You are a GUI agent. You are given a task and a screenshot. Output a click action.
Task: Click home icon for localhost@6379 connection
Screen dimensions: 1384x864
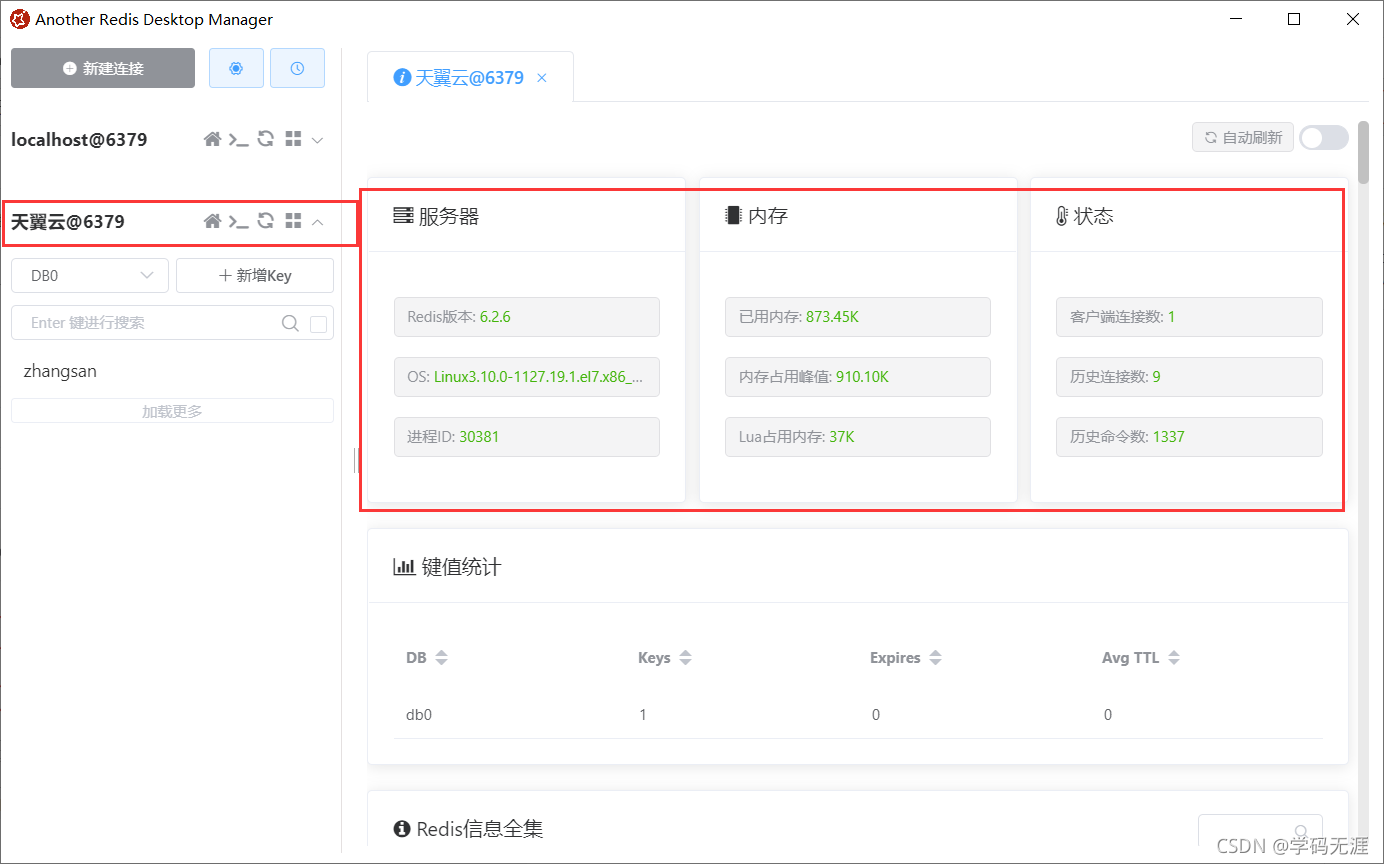click(212, 140)
